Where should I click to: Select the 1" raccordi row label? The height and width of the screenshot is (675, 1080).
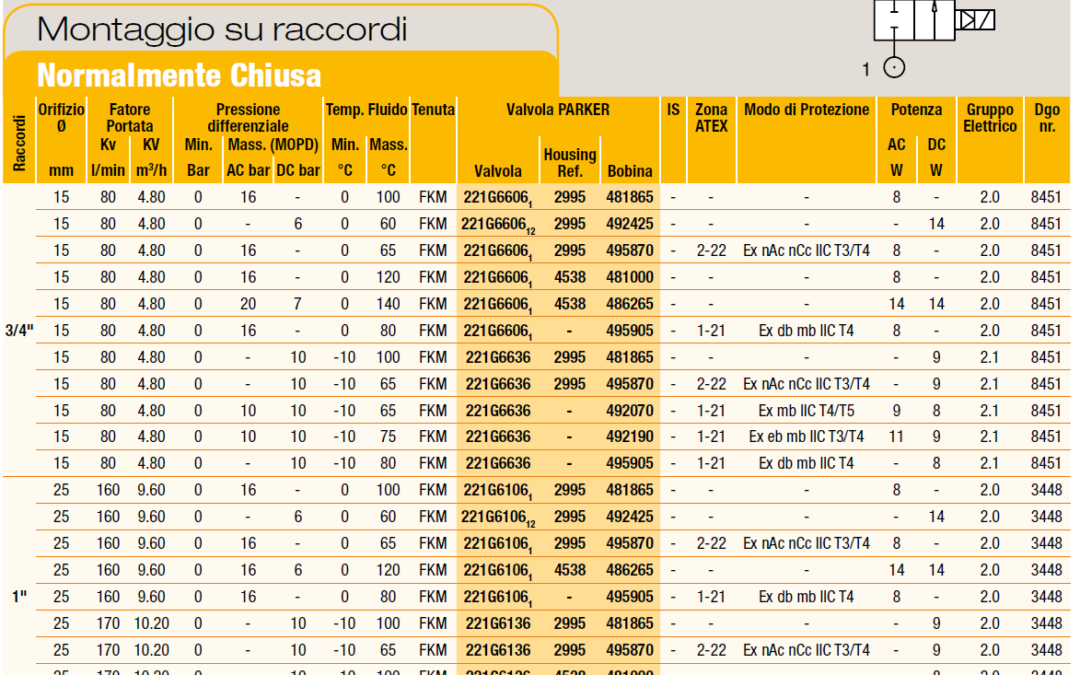pos(17,596)
